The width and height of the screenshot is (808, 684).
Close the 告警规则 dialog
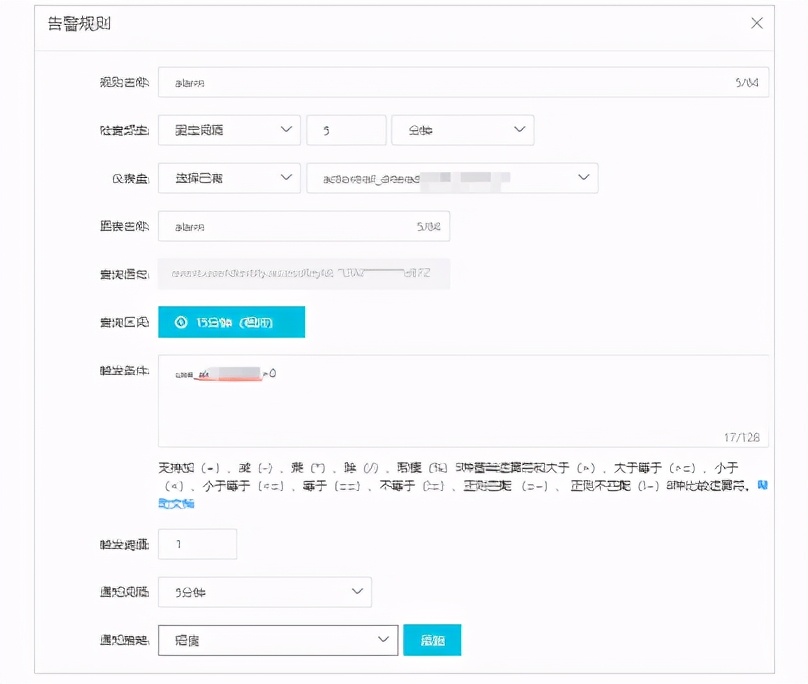pyautogui.click(x=757, y=22)
